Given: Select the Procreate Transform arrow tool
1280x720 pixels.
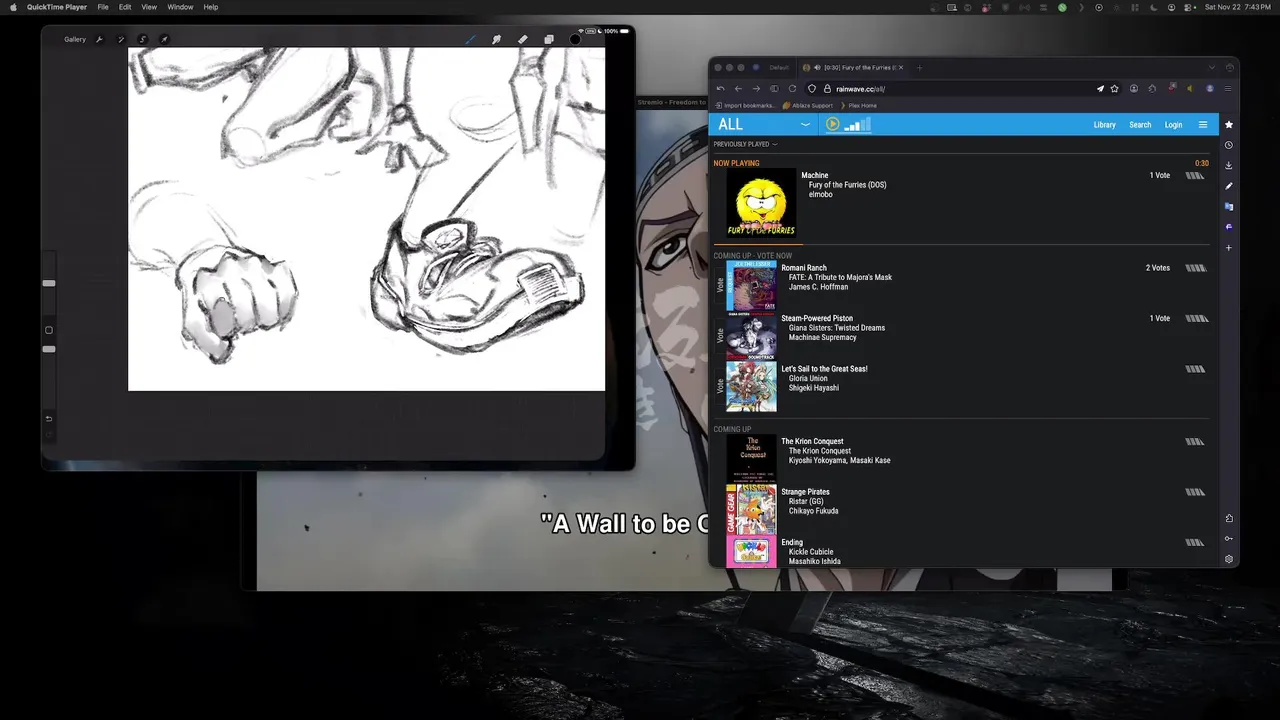Looking at the screenshot, I should [x=164, y=40].
